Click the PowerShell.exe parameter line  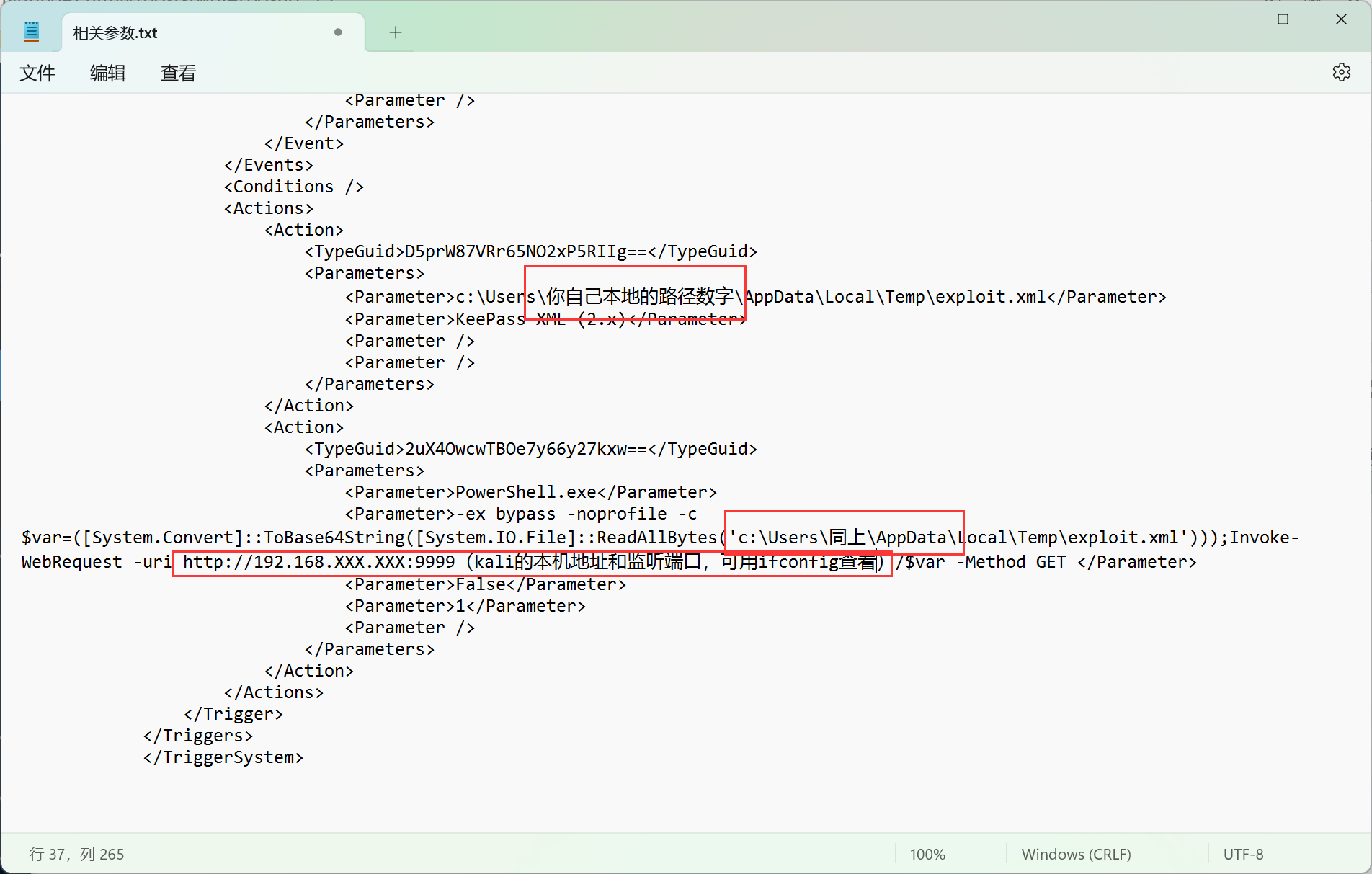(531, 492)
